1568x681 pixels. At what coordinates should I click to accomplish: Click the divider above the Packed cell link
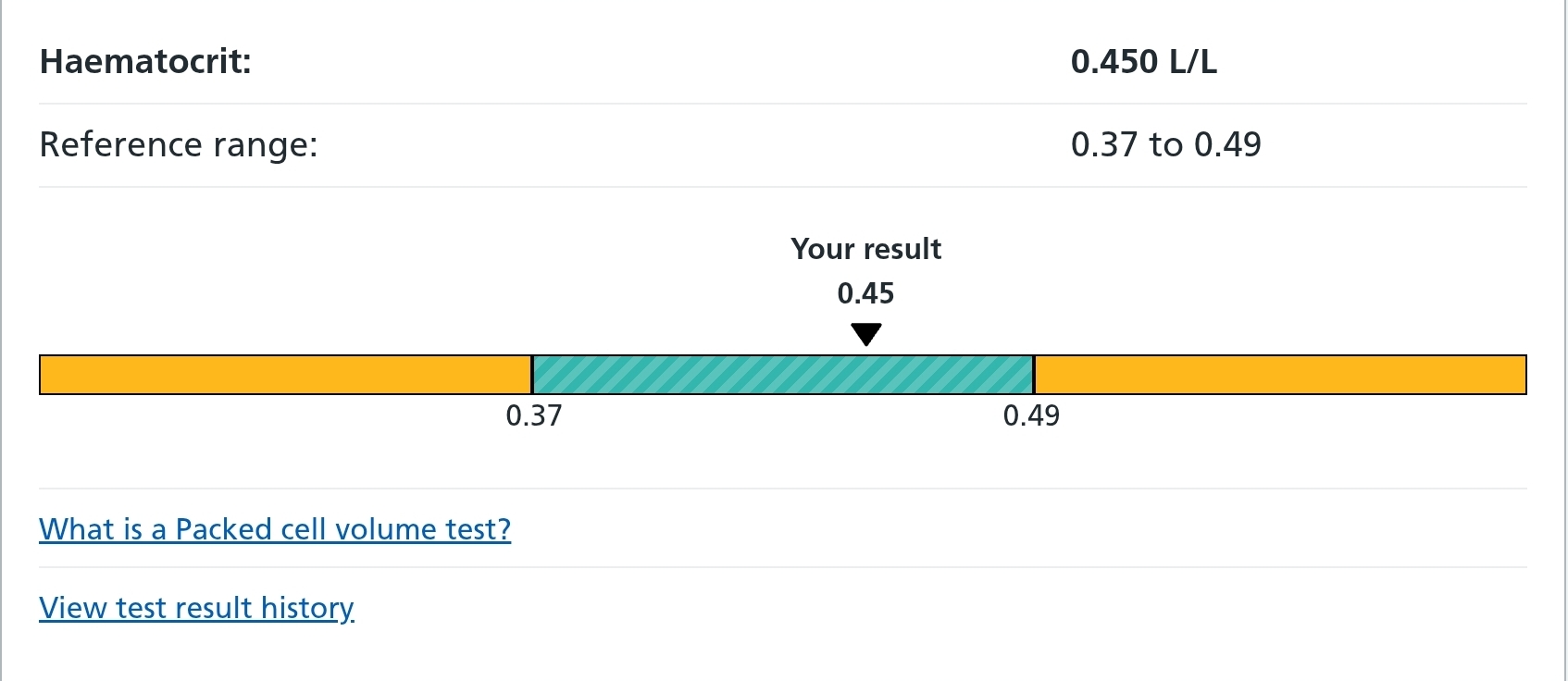click(x=782, y=489)
